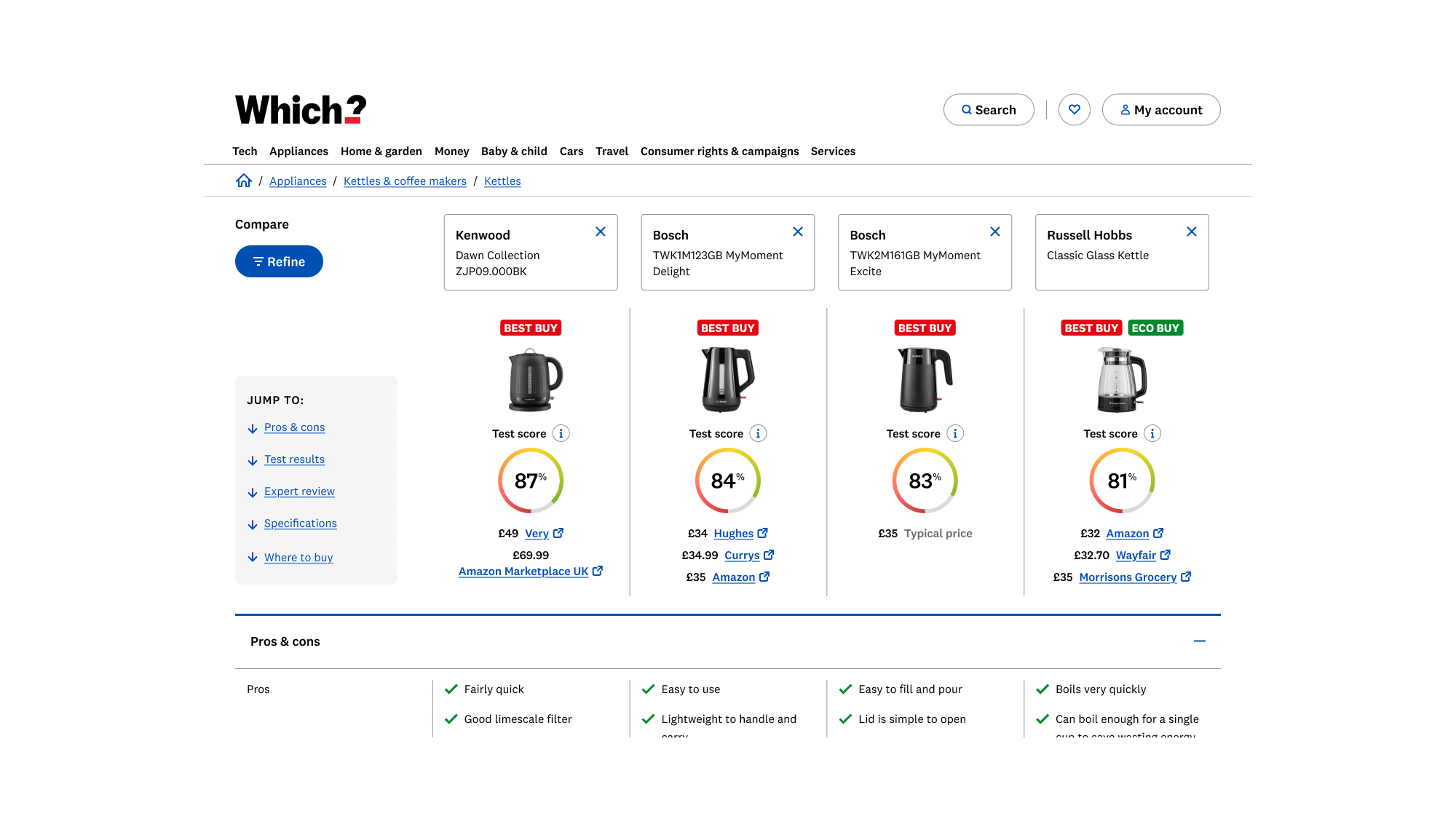Open the Money menu
This screenshot has height=819, width=1456.
[451, 151]
